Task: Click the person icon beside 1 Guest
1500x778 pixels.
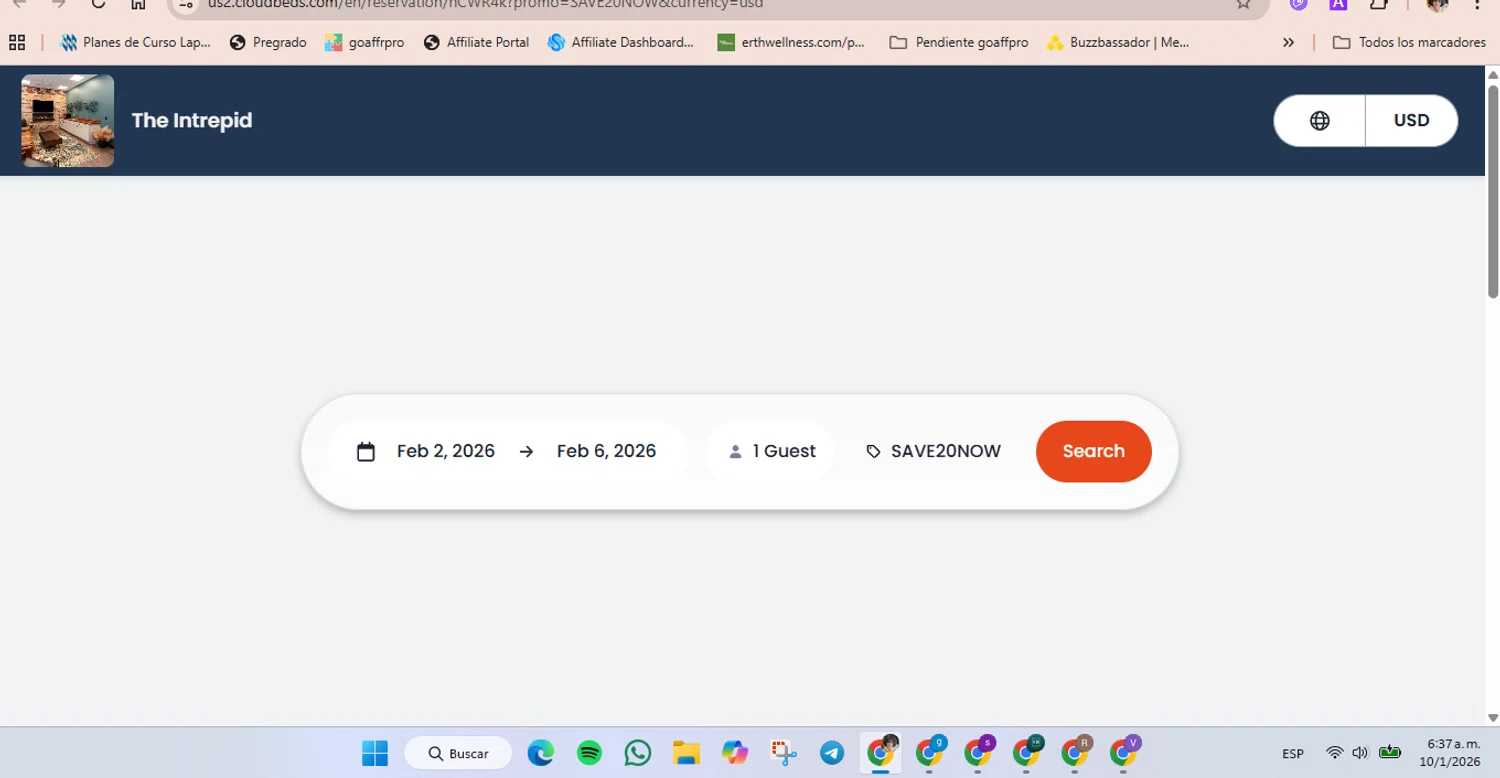Action: pyautogui.click(x=735, y=452)
